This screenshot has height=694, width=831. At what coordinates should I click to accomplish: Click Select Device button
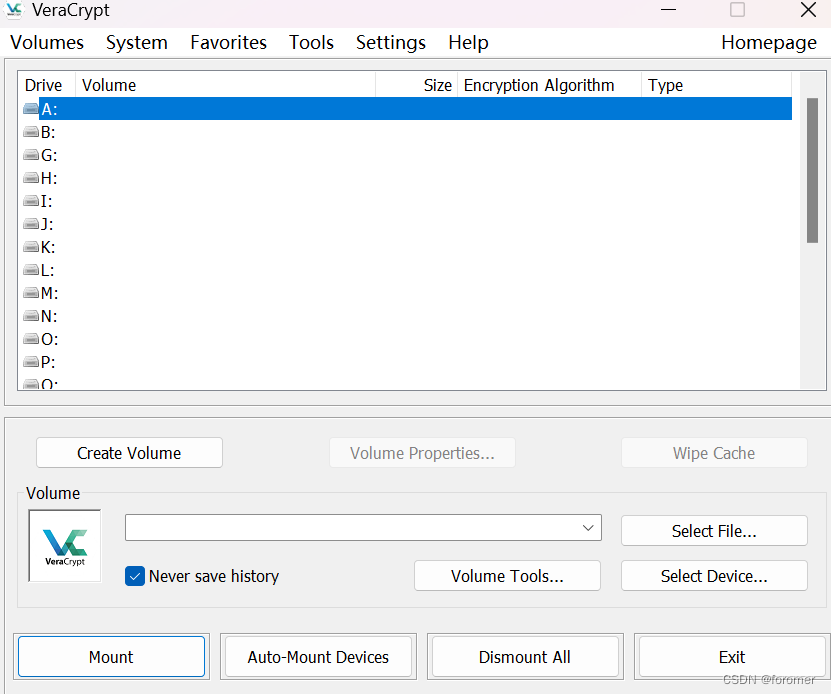[714, 576]
